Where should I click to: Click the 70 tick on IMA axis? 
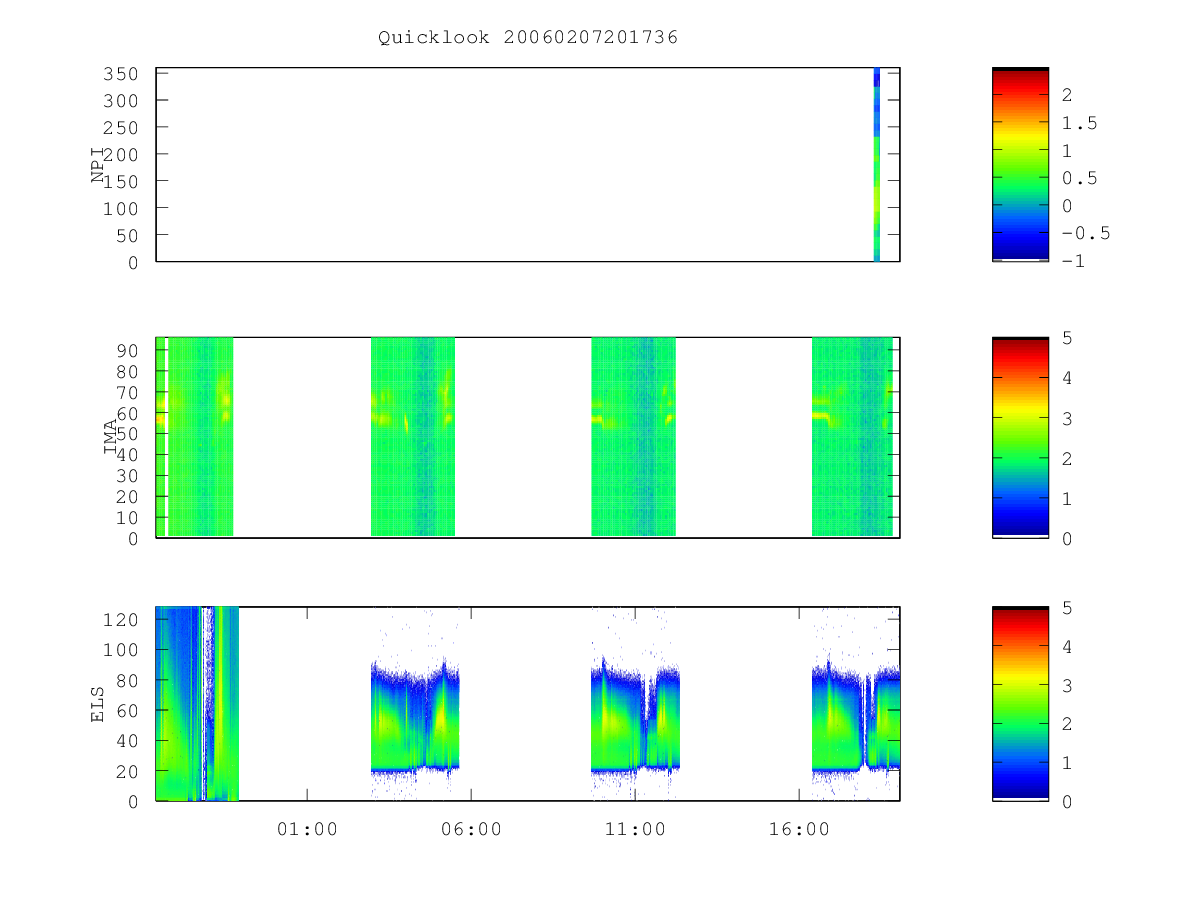(x=127, y=391)
